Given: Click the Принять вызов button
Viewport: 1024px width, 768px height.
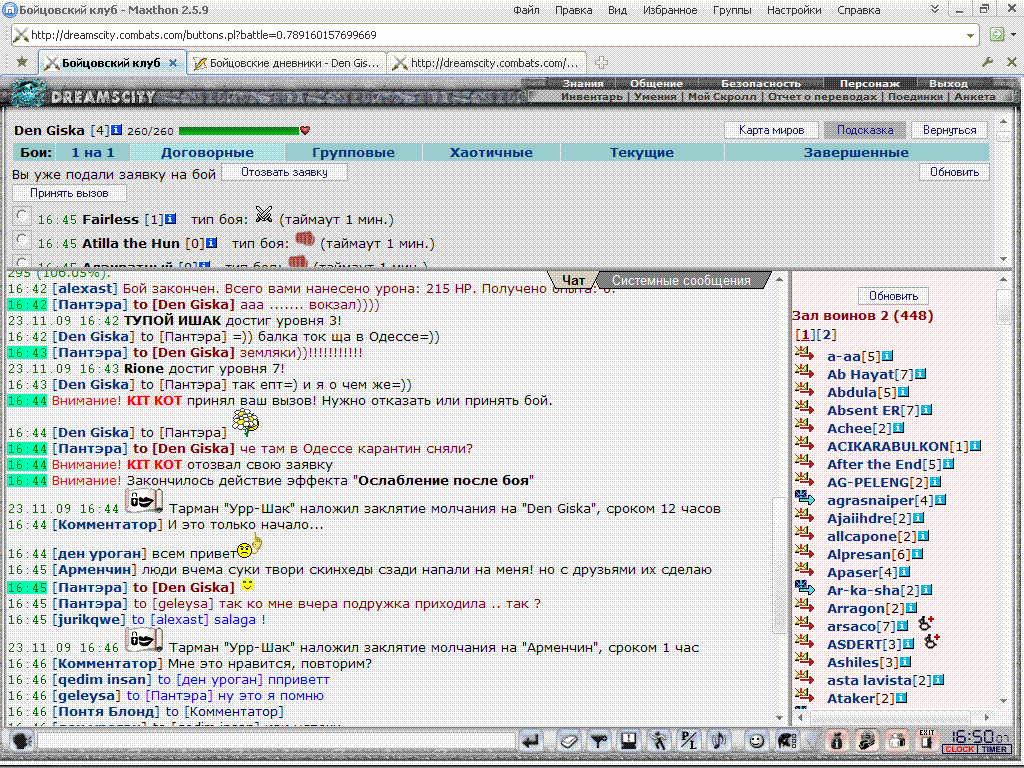Looking at the screenshot, I should (x=69, y=193).
